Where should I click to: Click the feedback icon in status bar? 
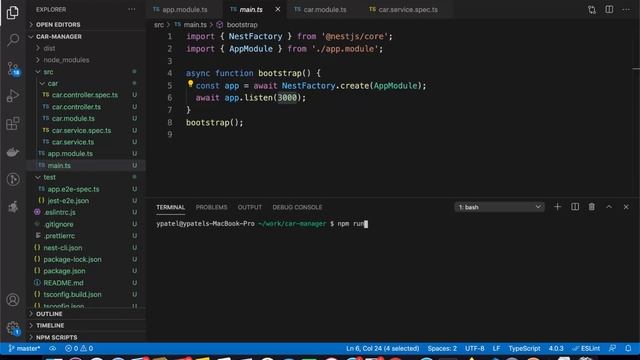[612, 349]
